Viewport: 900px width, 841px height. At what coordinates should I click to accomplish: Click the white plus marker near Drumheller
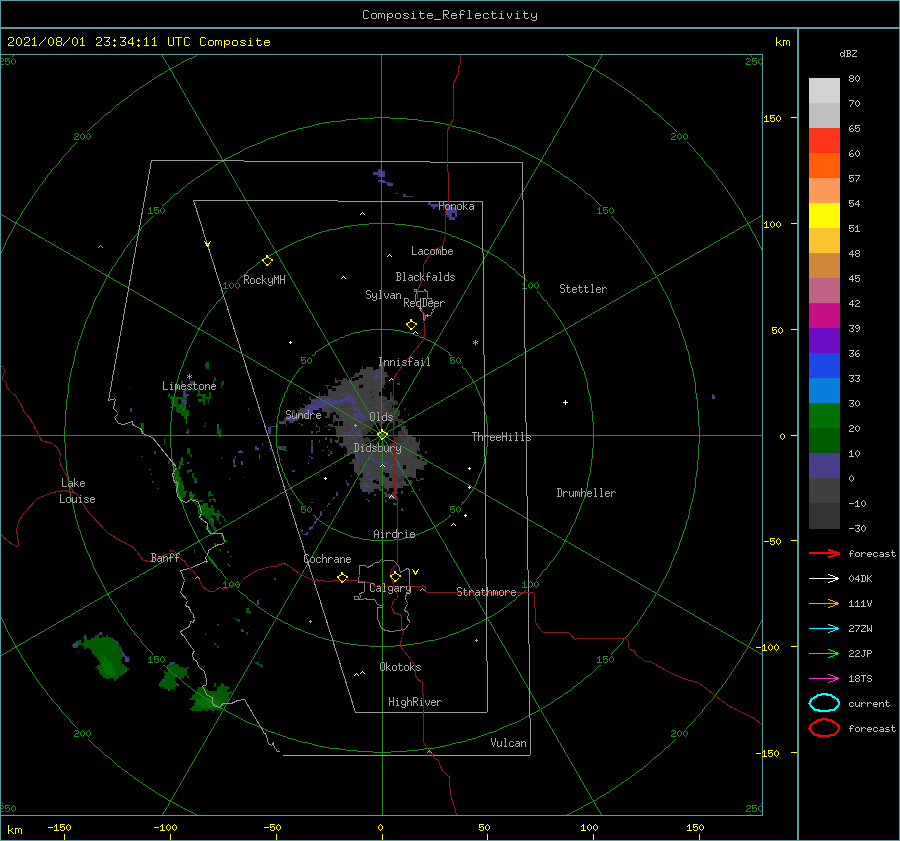[x=565, y=402]
